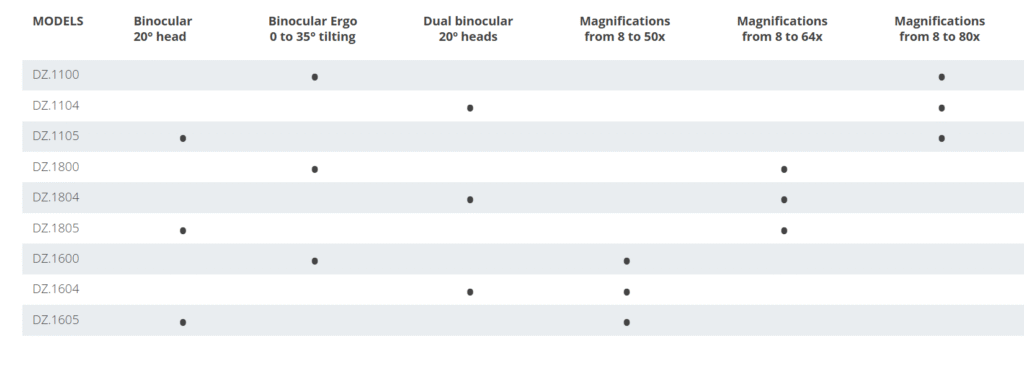
Task: Click the DZ.1605 model name
Action: (56, 320)
